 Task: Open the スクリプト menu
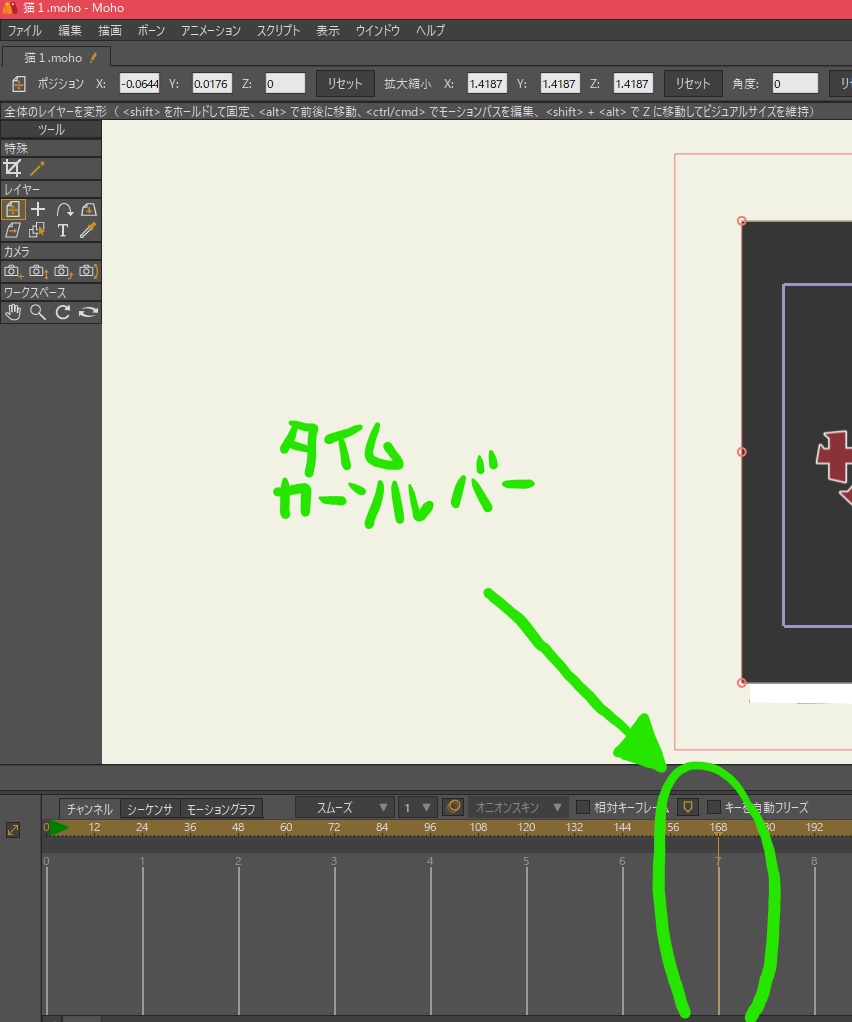pyautogui.click(x=278, y=30)
